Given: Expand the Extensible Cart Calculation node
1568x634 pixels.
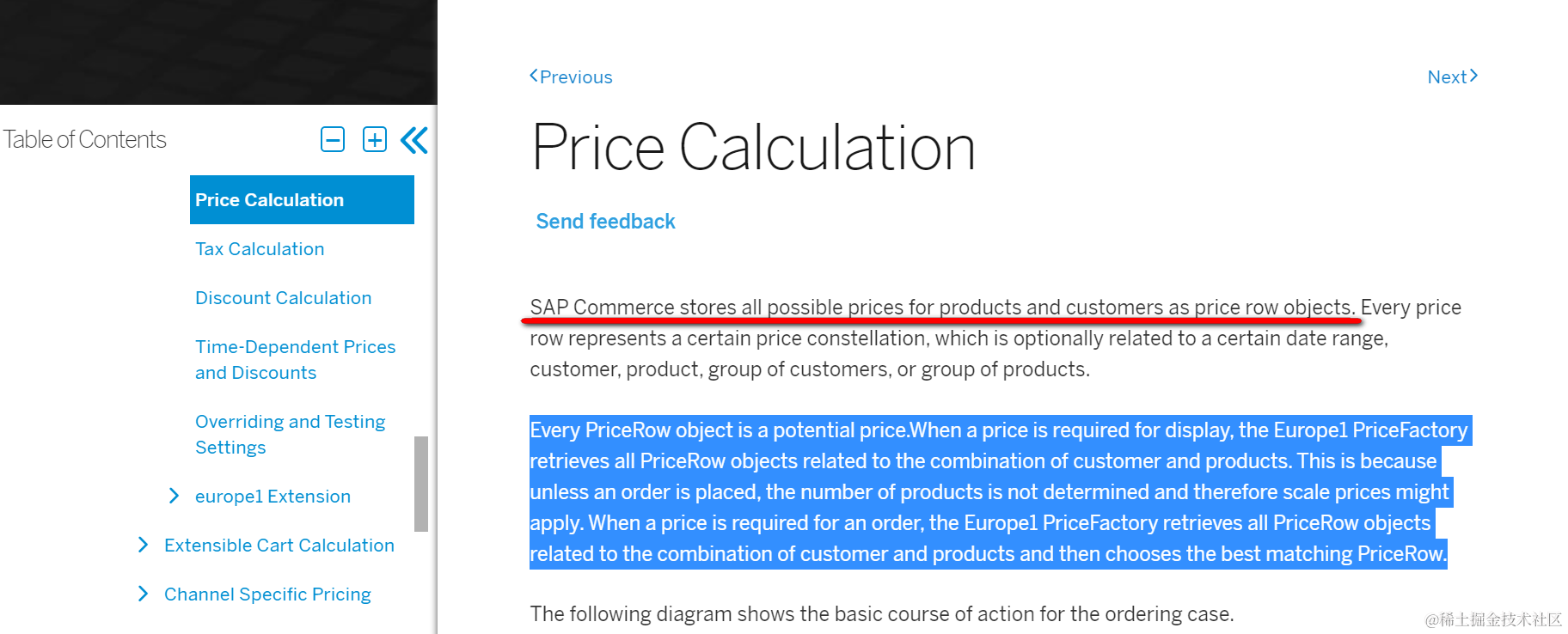Looking at the screenshot, I should tap(143, 545).
